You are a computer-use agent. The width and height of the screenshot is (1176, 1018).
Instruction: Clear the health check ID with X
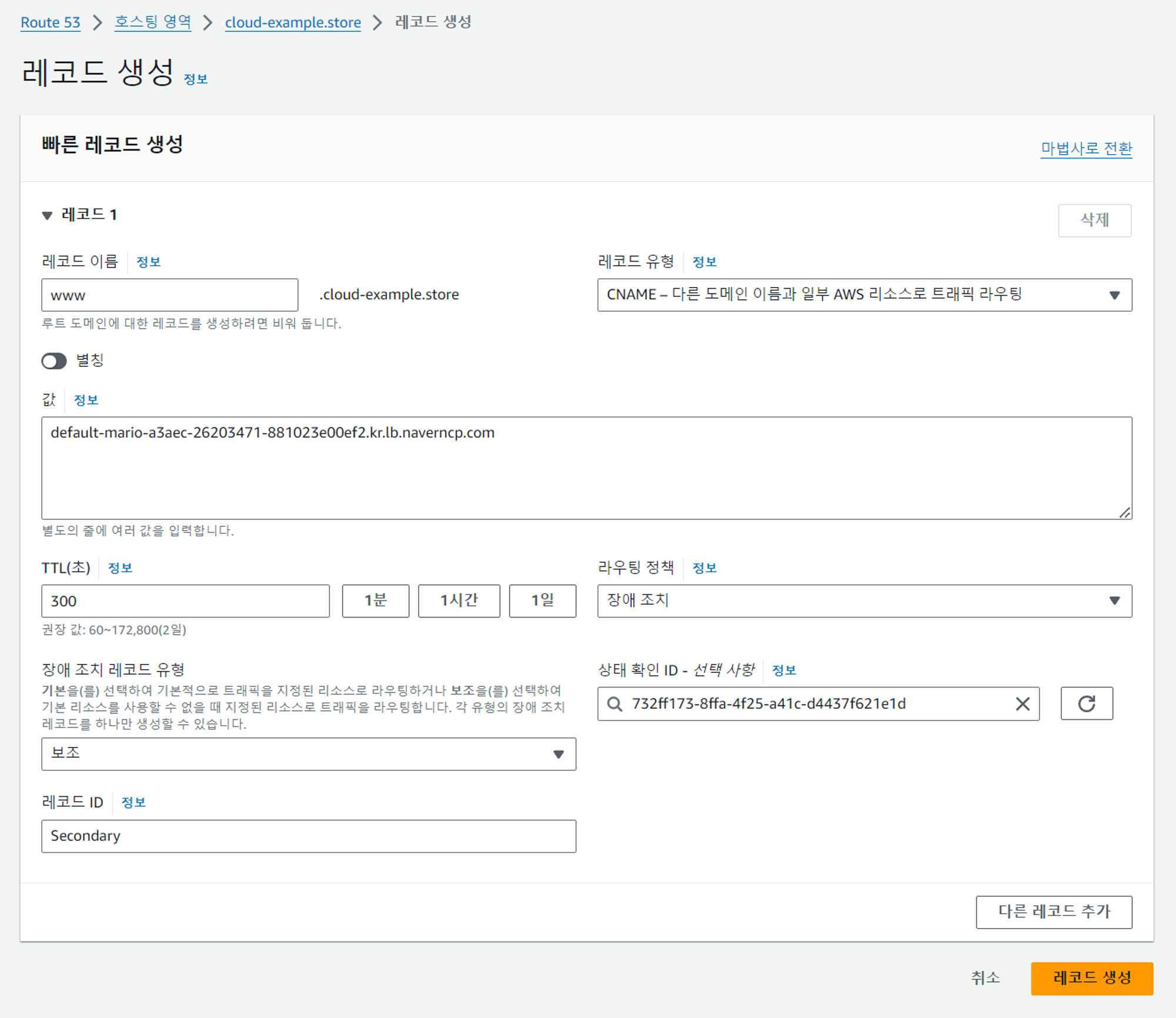pyautogui.click(x=1023, y=703)
